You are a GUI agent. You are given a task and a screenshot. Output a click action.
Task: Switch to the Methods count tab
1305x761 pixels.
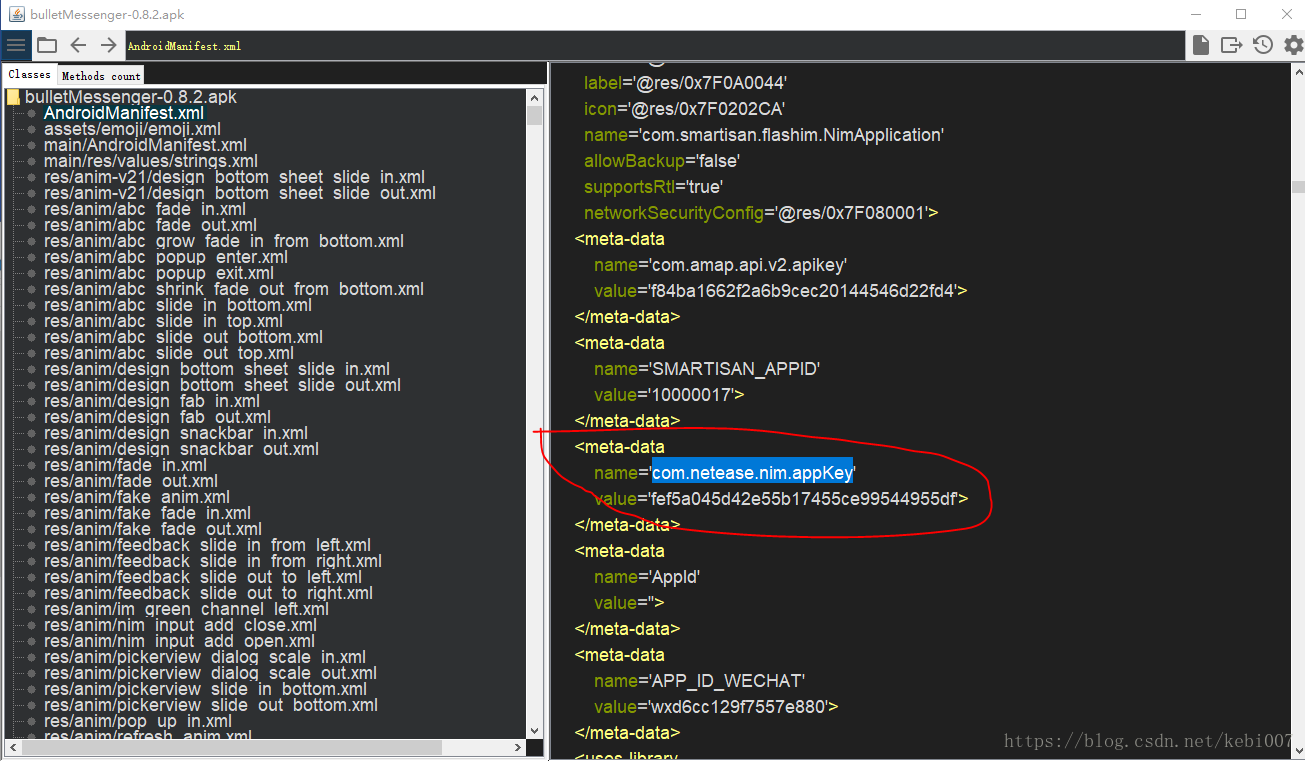coord(101,75)
